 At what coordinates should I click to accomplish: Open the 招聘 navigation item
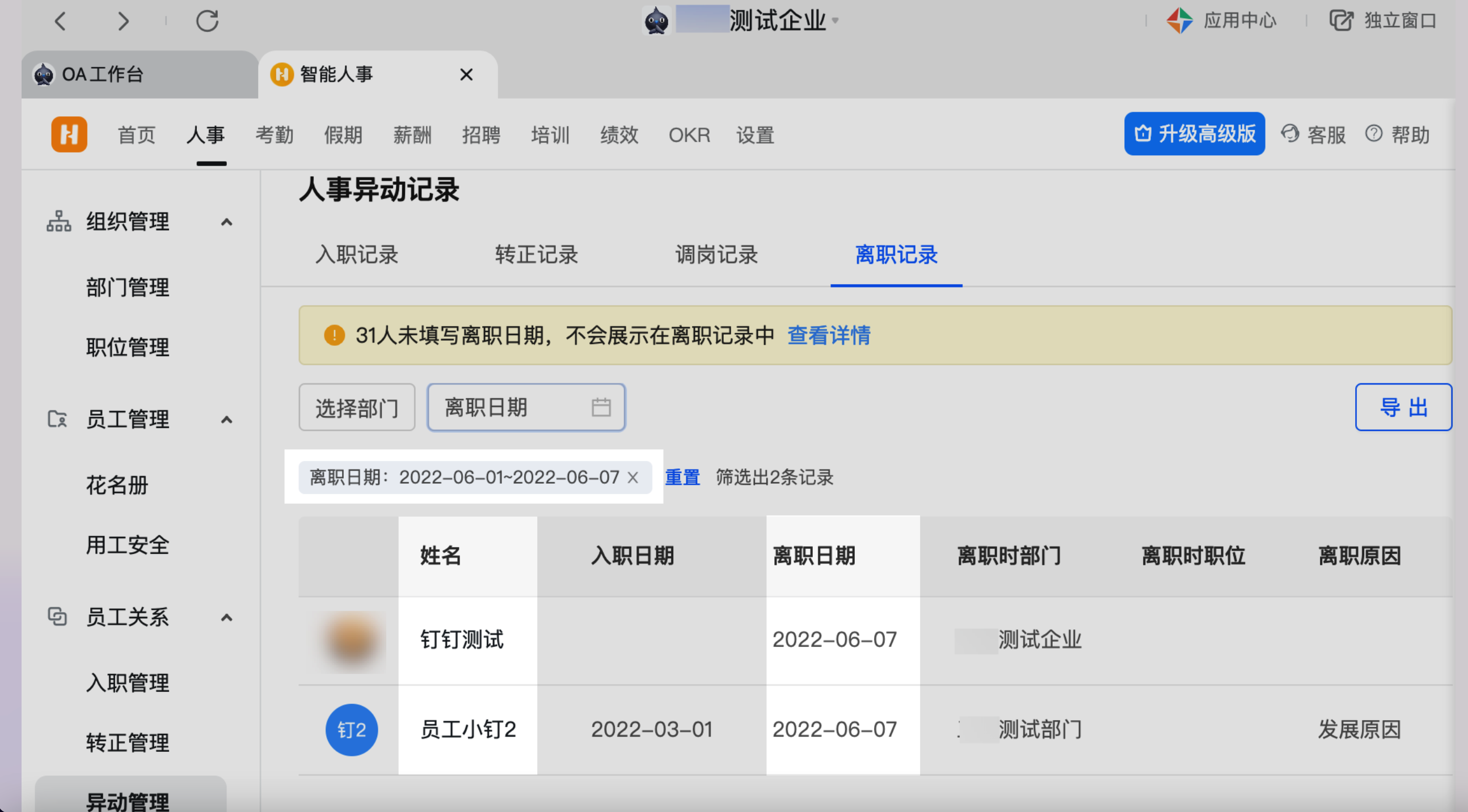481,135
